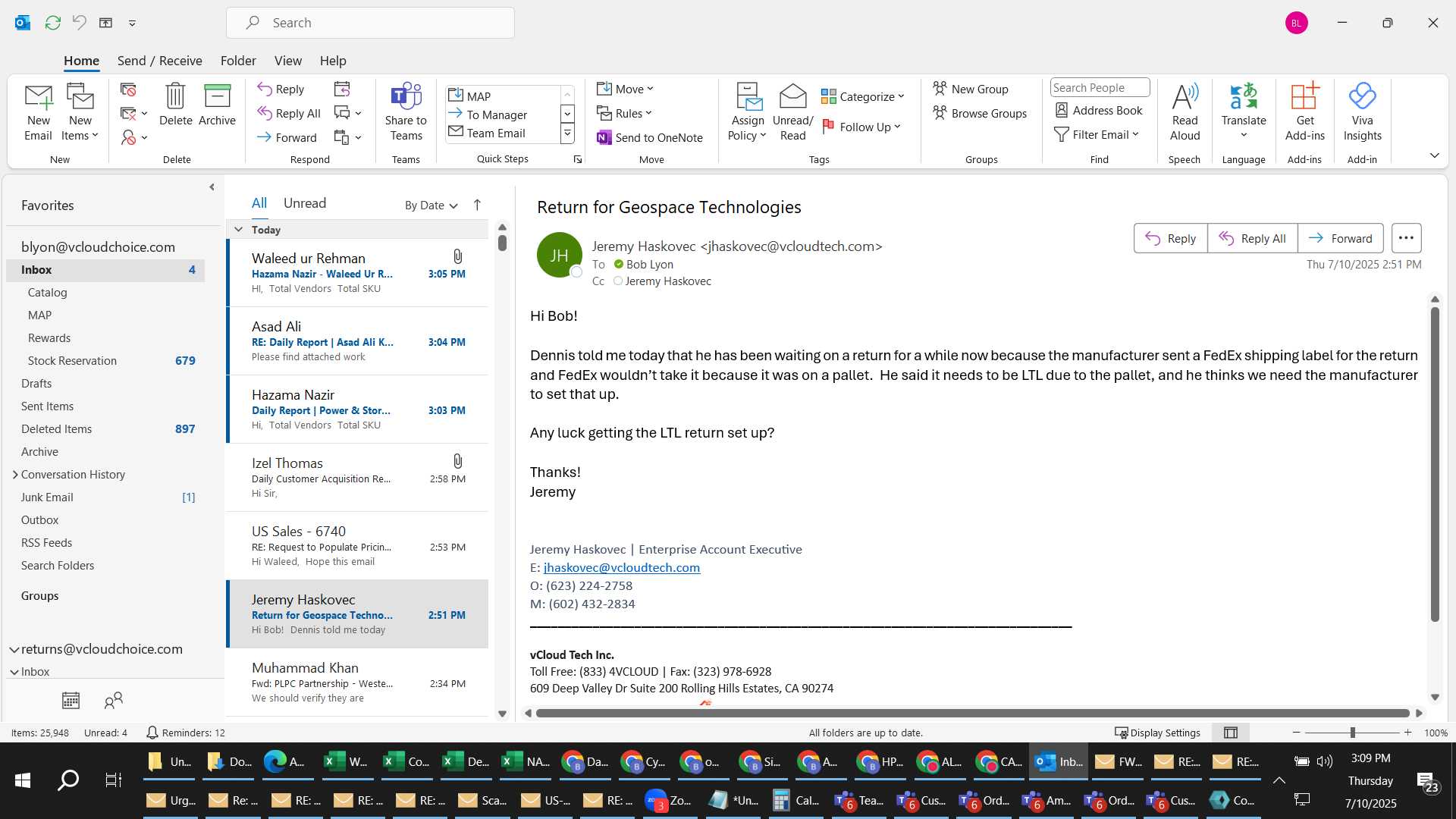Click the reading pane horizontal scrollbar

pyautogui.click(x=972, y=713)
